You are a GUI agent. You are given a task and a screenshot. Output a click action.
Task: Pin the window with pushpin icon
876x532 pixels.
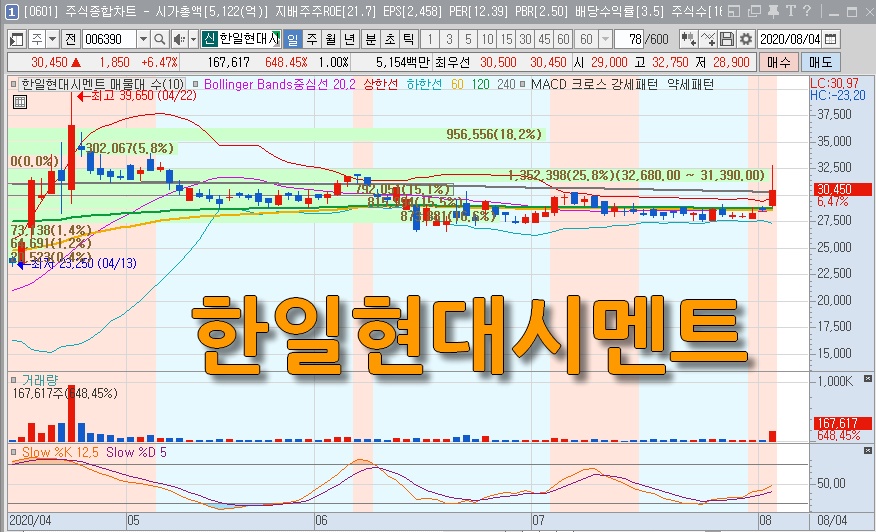click(774, 11)
